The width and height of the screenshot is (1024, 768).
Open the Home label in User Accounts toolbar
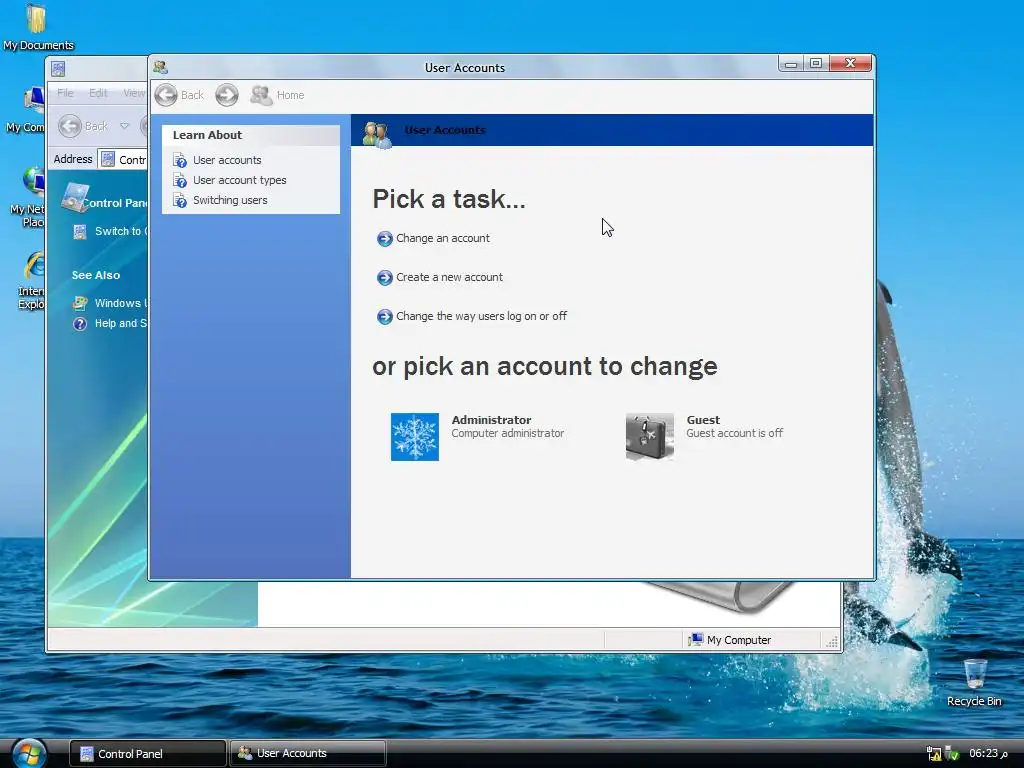click(290, 95)
